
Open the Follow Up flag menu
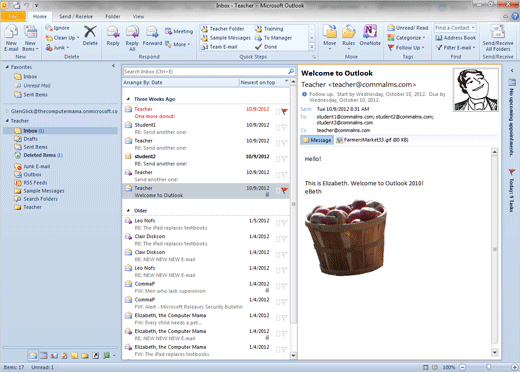tap(406, 48)
